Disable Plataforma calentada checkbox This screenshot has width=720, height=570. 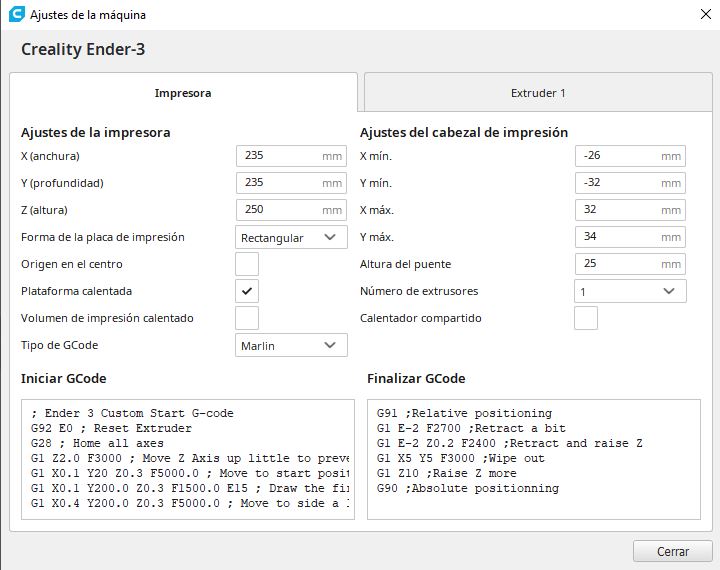click(x=246, y=291)
